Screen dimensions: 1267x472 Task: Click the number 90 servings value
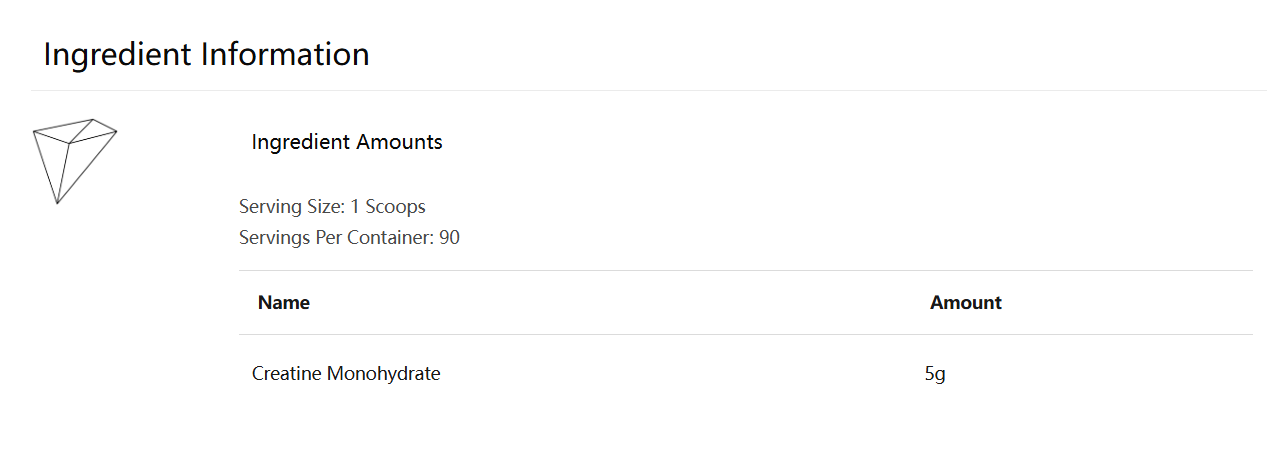pos(450,238)
